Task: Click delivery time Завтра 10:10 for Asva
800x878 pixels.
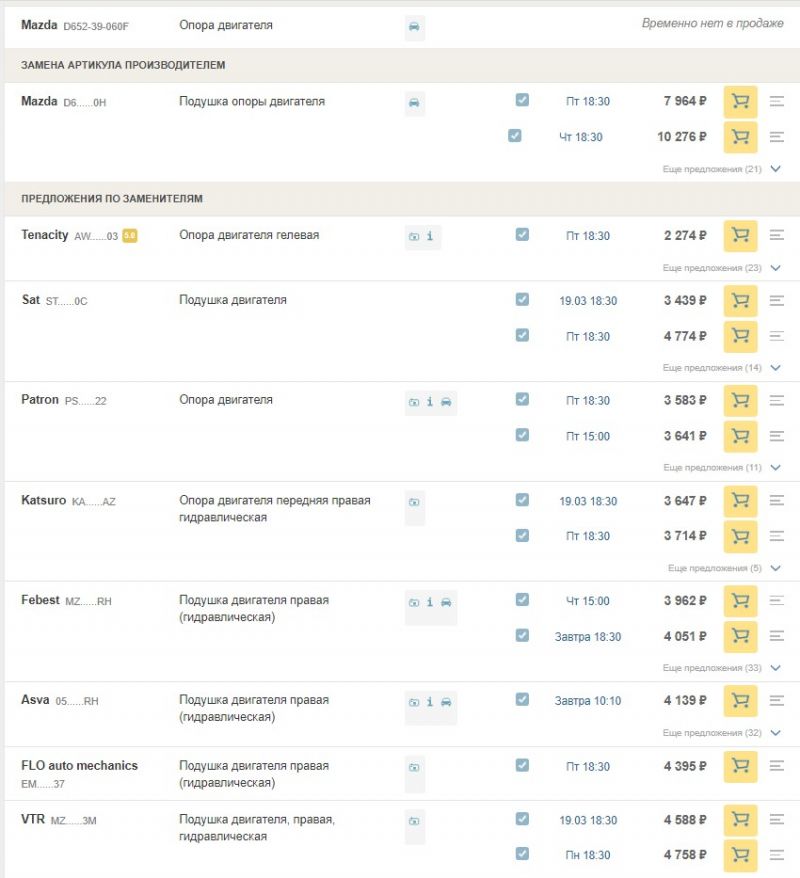Action: pyautogui.click(x=588, y=701)
